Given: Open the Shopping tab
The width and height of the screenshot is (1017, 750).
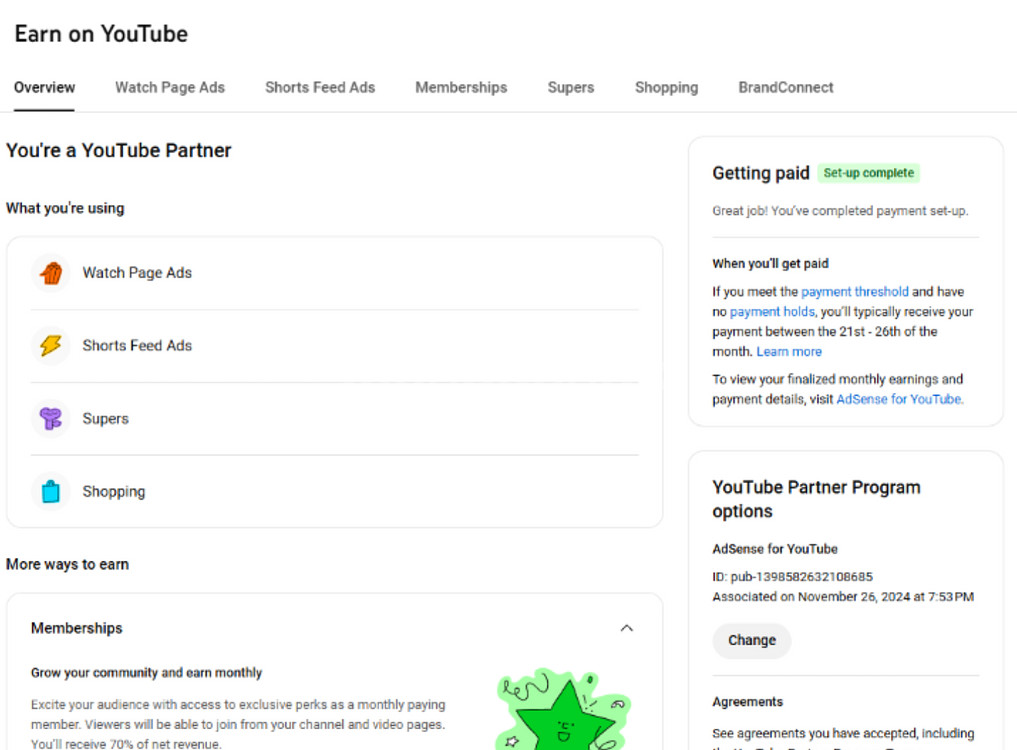Looking at the screenshot, I should (x=666, y=88).
